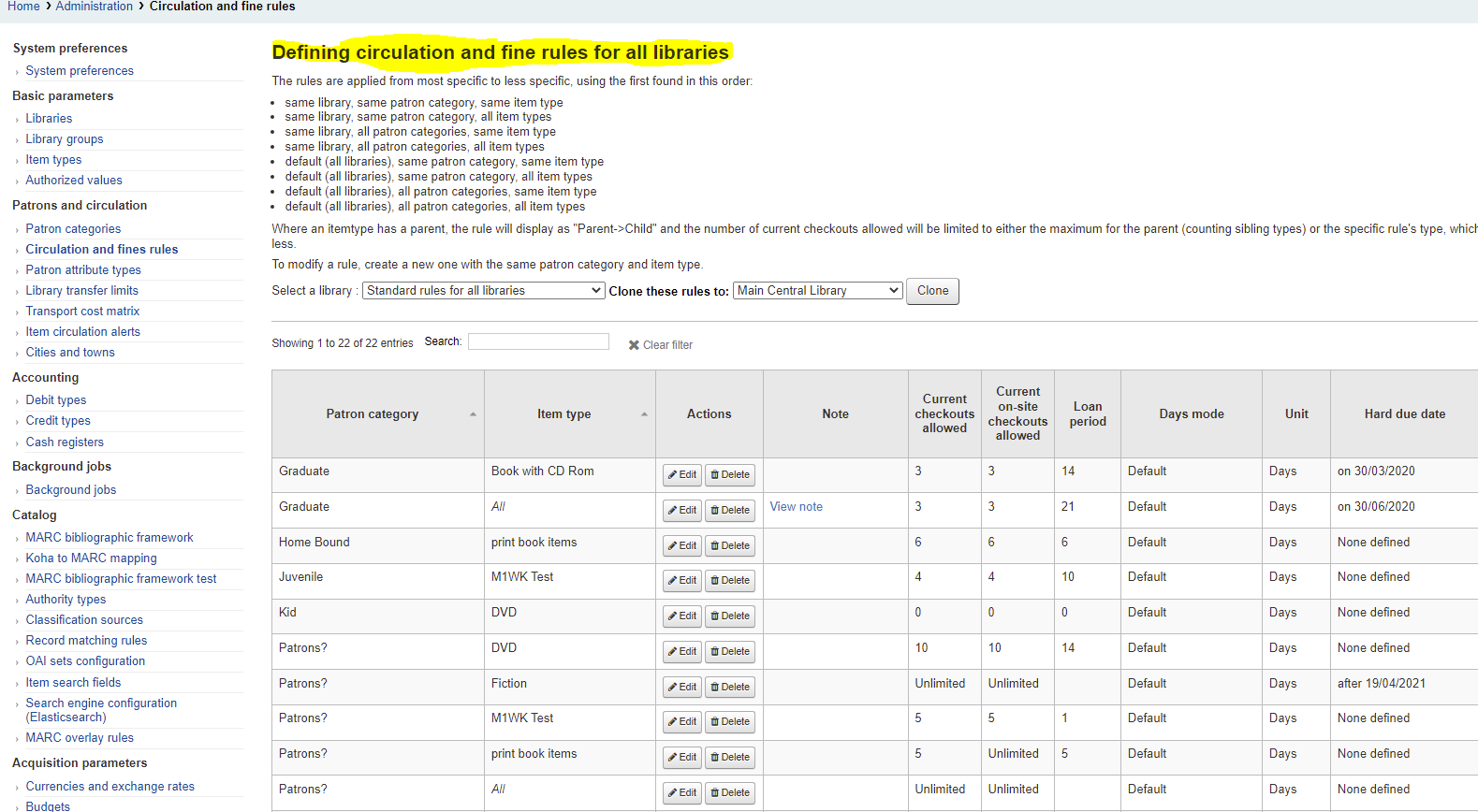Open the Select a library dropdown
This screenshot has width=1478, height=812.
point(484,291)
